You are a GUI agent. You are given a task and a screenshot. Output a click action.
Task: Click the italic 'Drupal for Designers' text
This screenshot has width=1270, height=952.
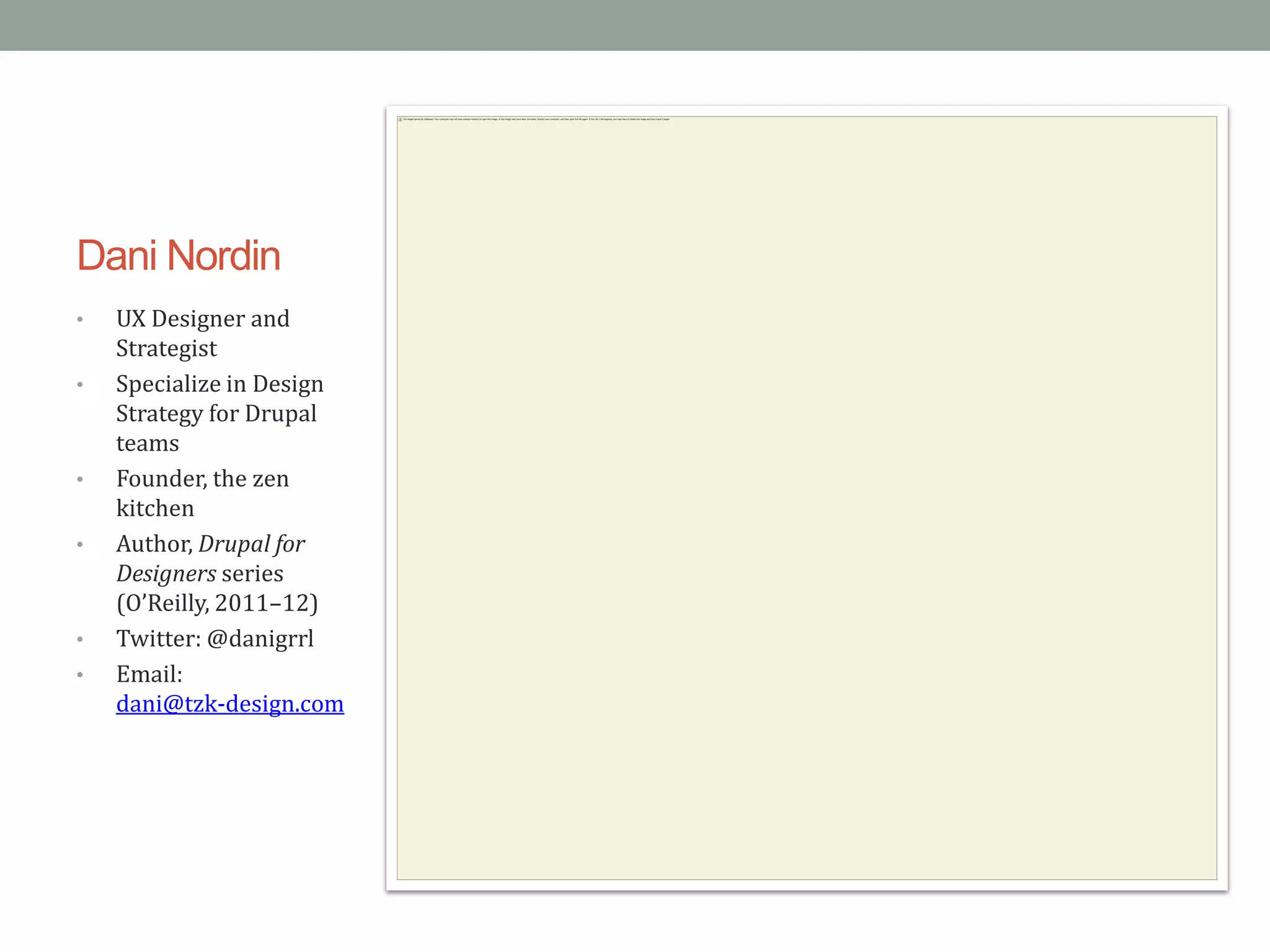(x=251, y=544)
